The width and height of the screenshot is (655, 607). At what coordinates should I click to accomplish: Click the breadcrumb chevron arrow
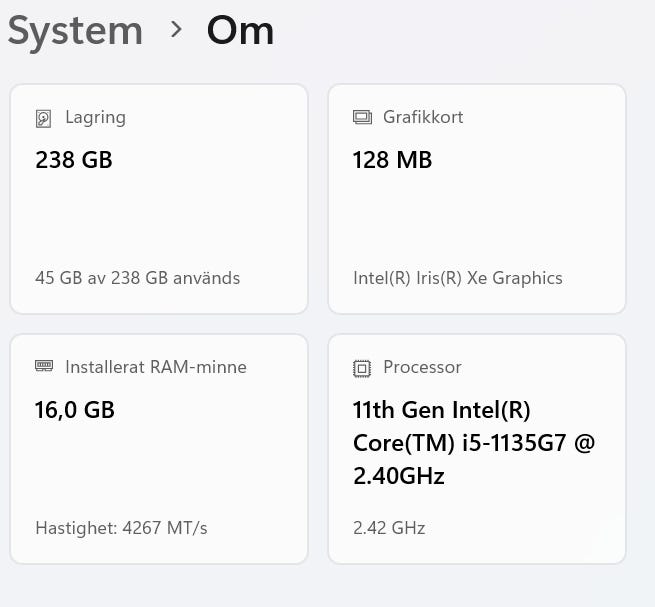(x=177, y=30)
